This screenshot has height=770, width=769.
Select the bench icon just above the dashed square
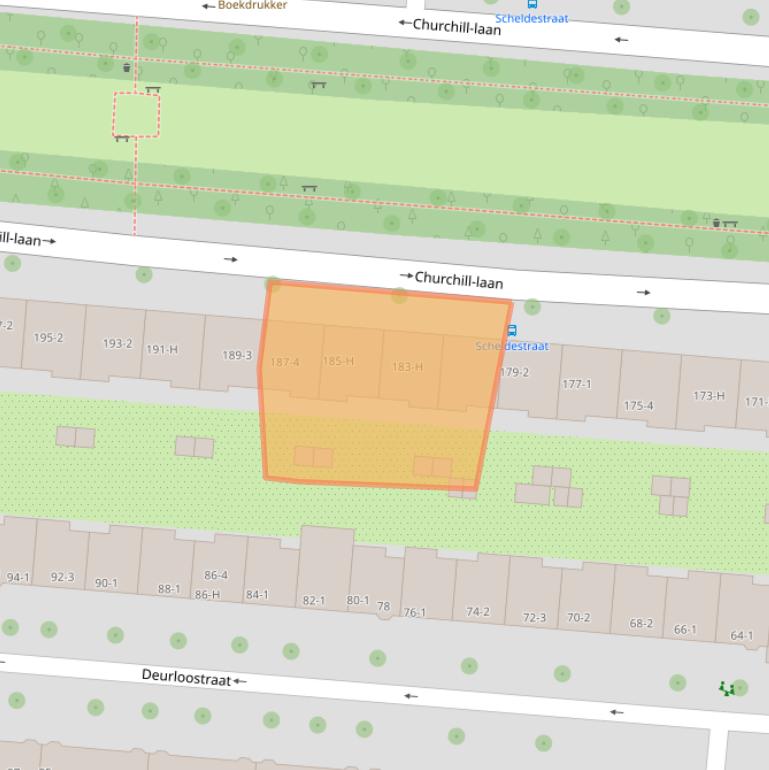pos(153,90)
